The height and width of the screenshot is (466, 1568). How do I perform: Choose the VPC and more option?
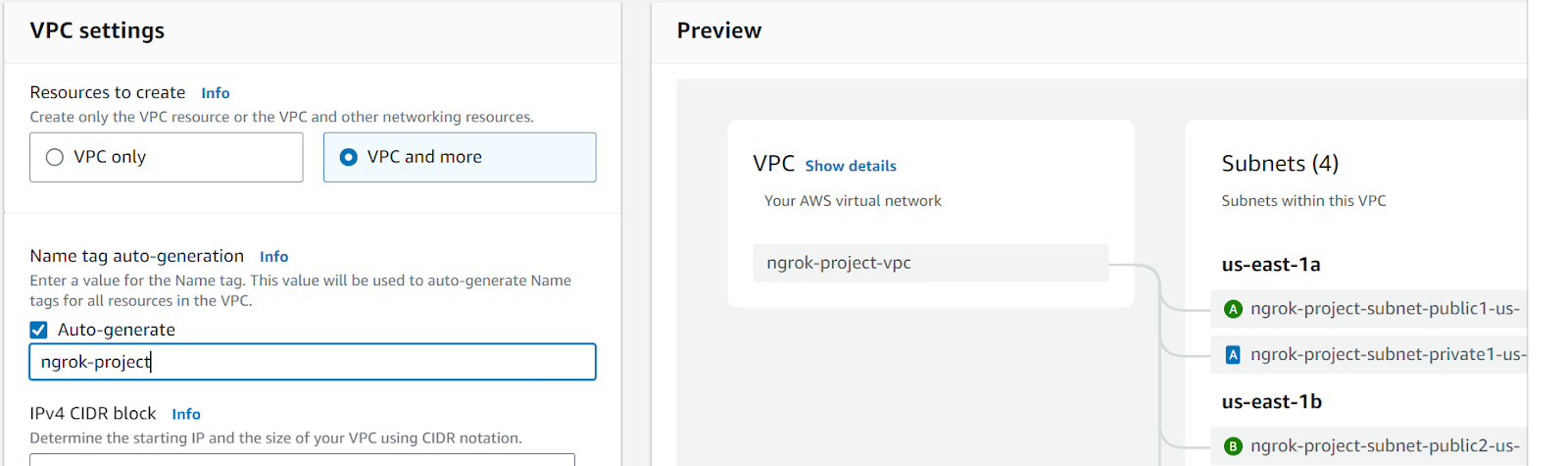pos(349,157)
